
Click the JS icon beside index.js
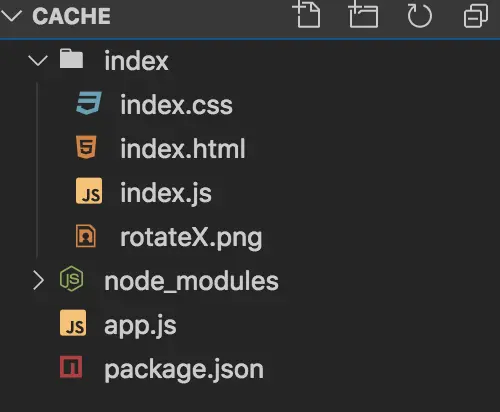coord(89,191)
